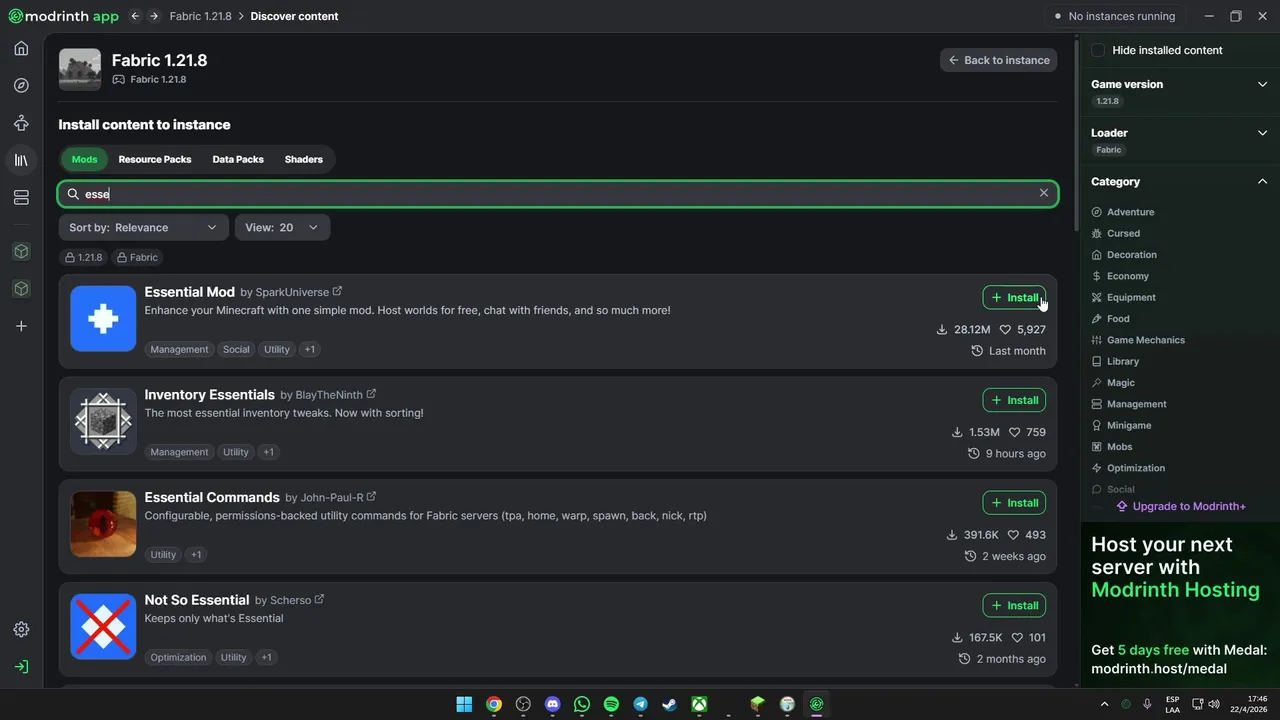Click the Modrinth Hosting advertisement
The height and width of the screenshot is (720, 1280).
coord(1180,605)
